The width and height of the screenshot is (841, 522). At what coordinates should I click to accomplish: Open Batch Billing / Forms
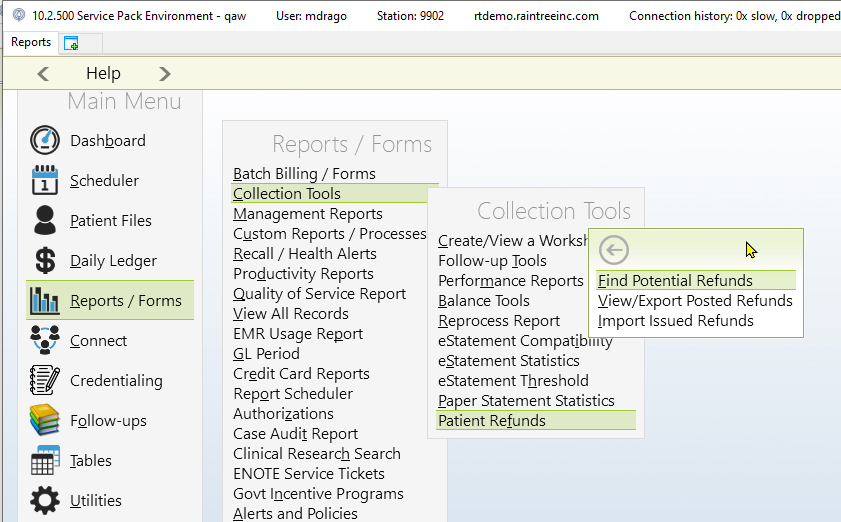tap(304, 174)
